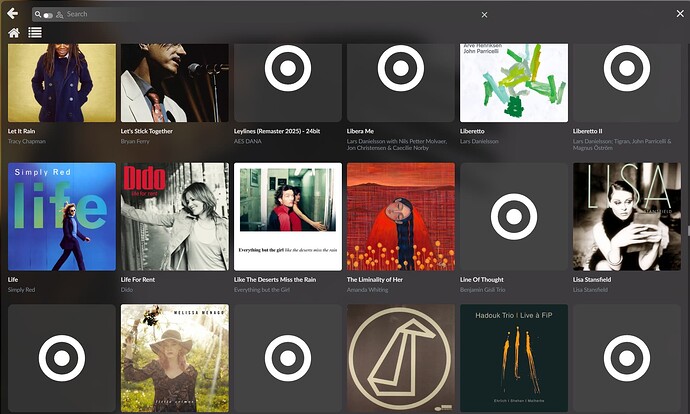This screenshot has height=414, width=690.
Task: Open Lisa Stansfield album cover
Action: click(627, 217)
